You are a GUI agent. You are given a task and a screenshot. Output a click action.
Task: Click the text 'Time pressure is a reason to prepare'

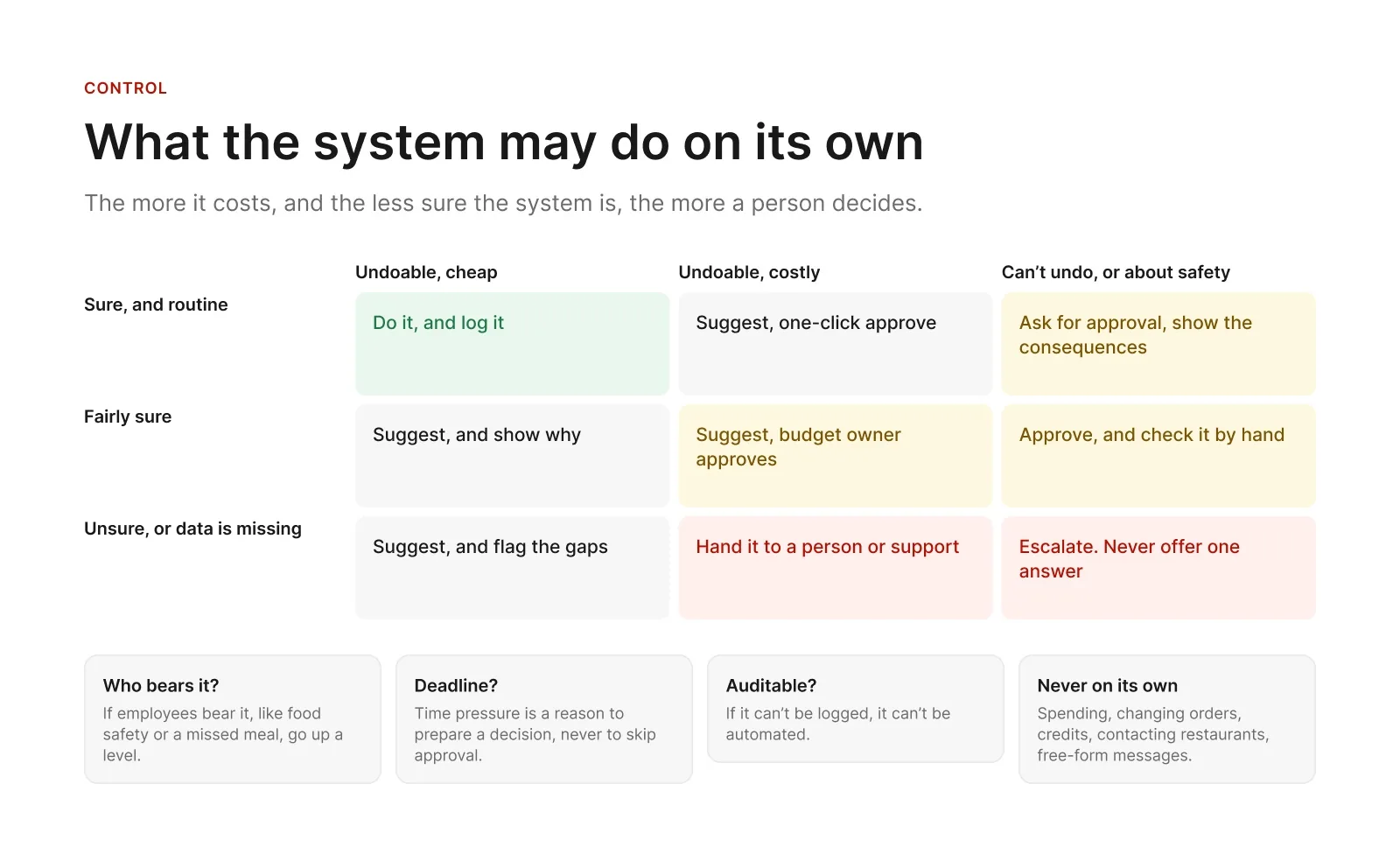[535, 734]
